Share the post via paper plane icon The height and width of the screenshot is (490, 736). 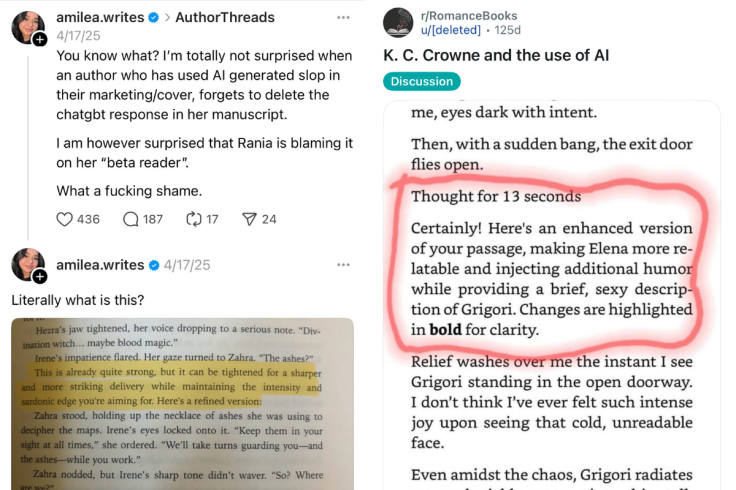249,219
